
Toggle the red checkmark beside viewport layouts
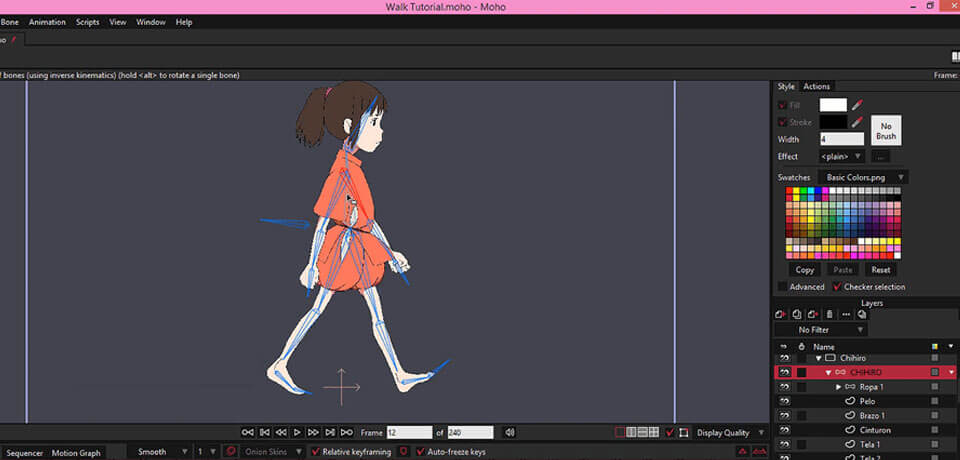coord(670,432)
